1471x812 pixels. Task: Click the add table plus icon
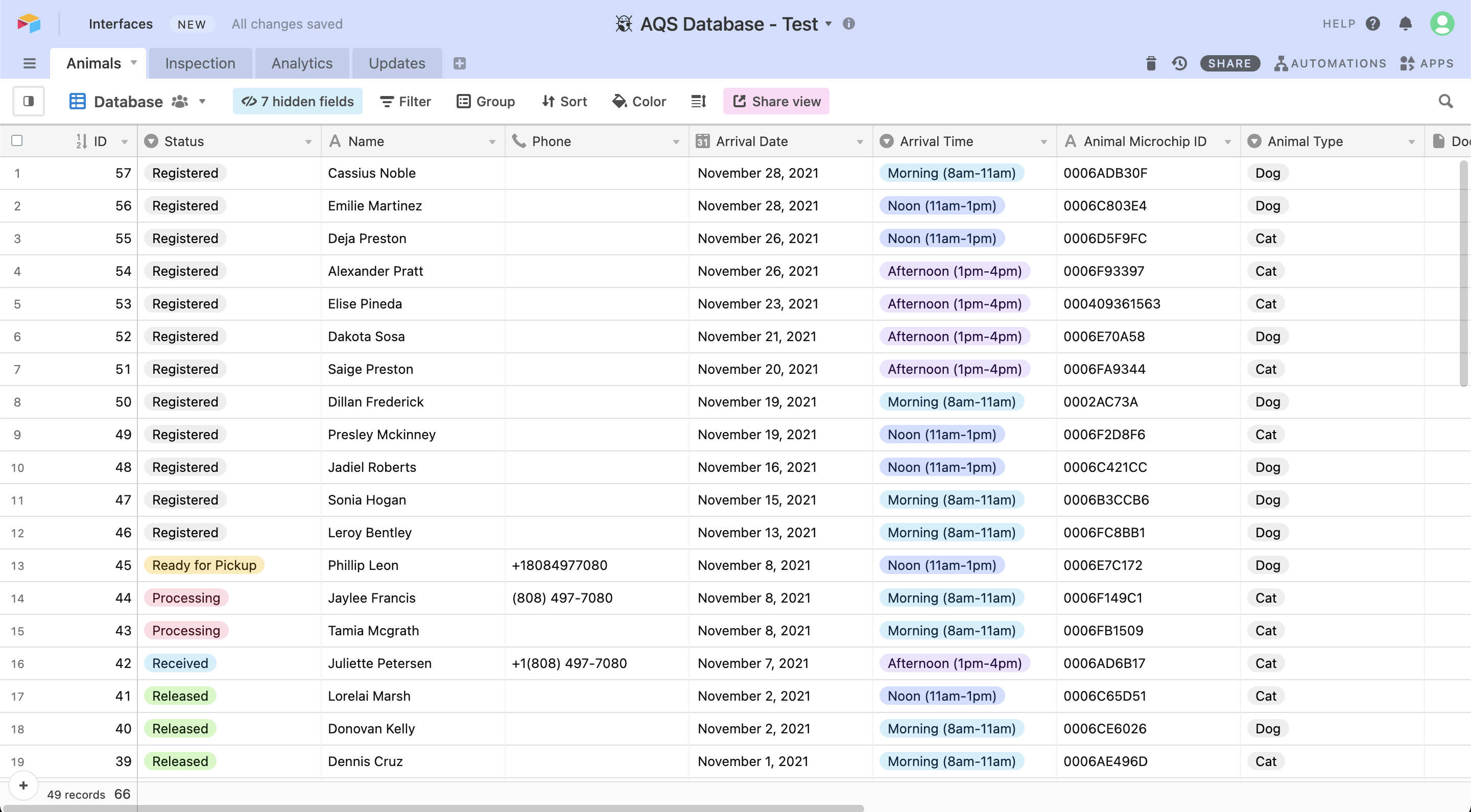click(460, 63)
